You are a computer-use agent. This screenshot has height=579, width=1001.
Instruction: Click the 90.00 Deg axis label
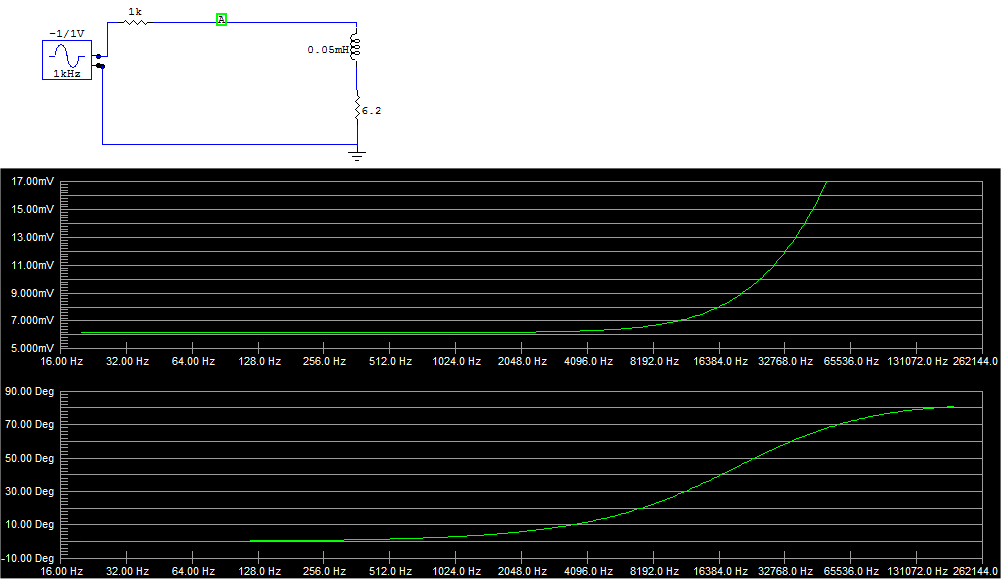29,391
